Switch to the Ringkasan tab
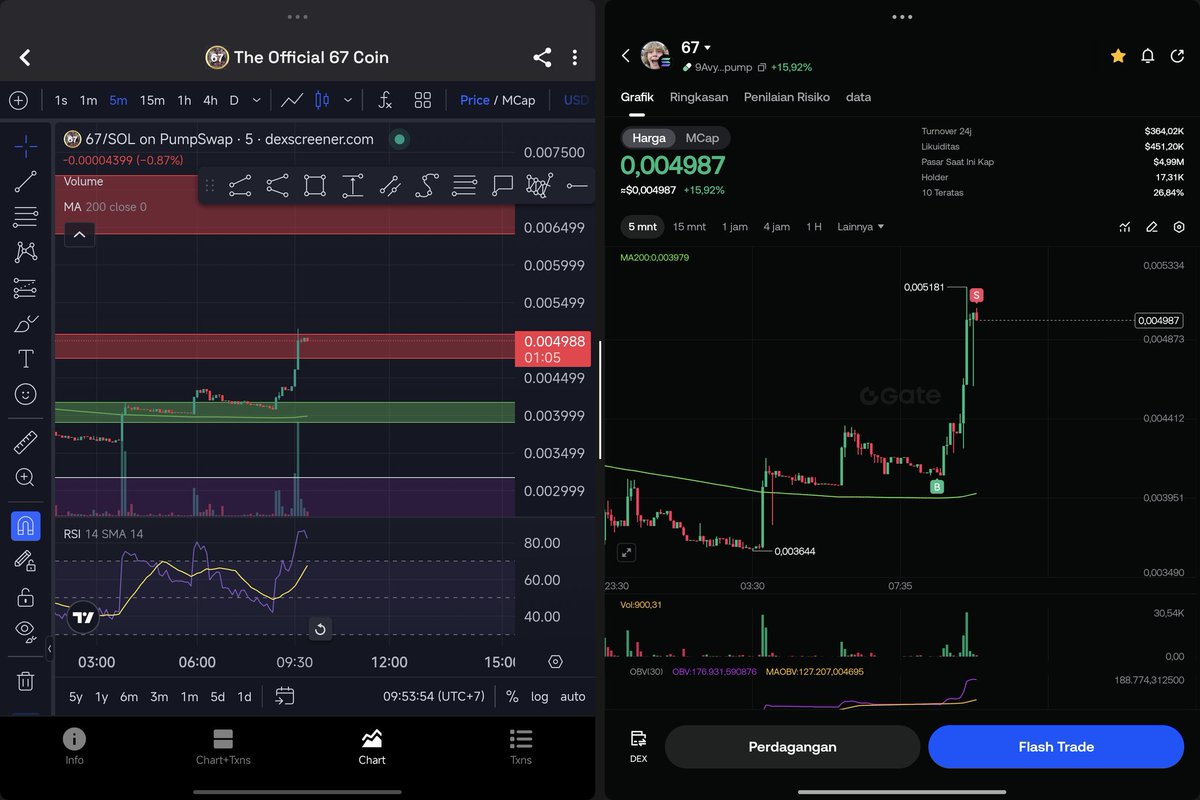 pos(699,97)
